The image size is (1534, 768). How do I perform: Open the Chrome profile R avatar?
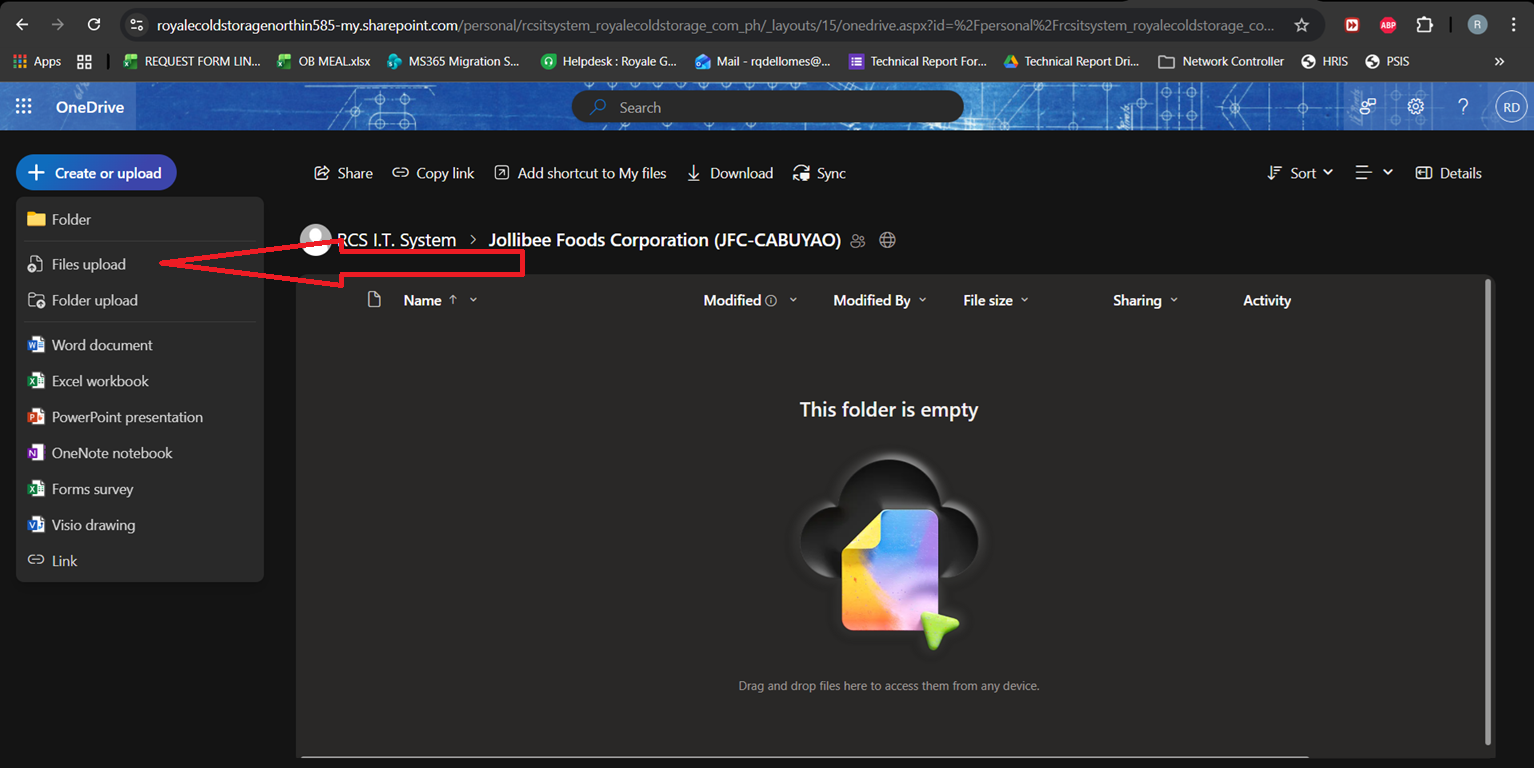[x=1477, y=25]
